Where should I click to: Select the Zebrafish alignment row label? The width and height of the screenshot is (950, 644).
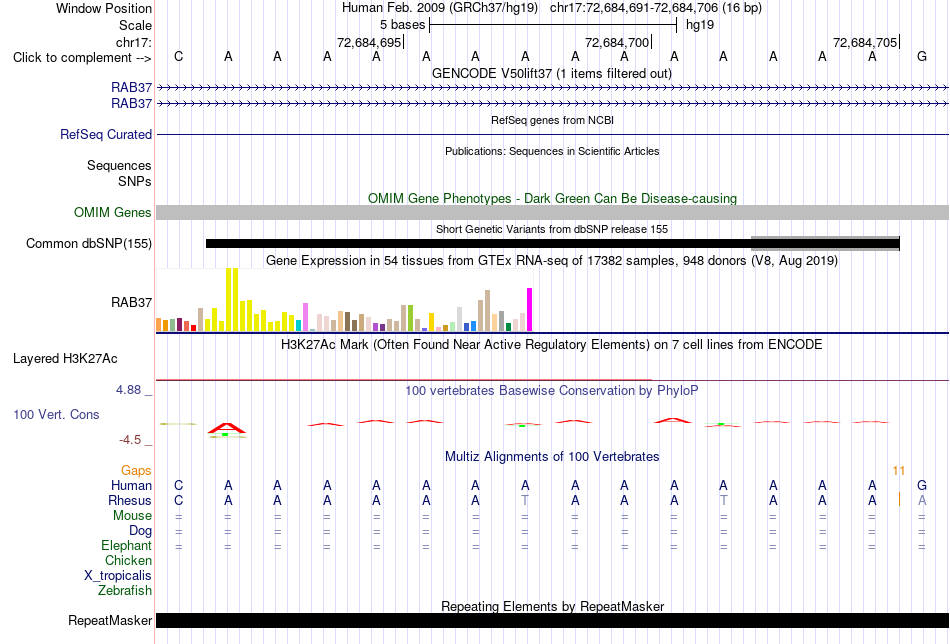(125, 590)
